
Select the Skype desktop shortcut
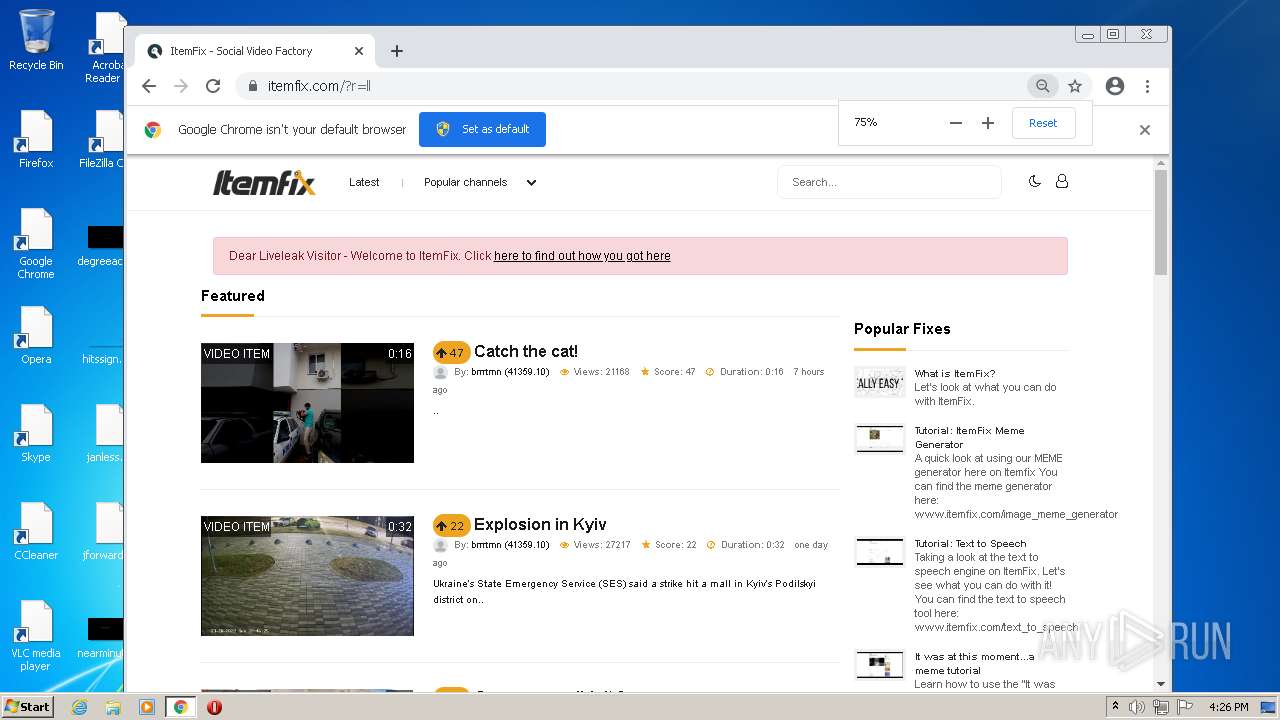click(35, 433)
